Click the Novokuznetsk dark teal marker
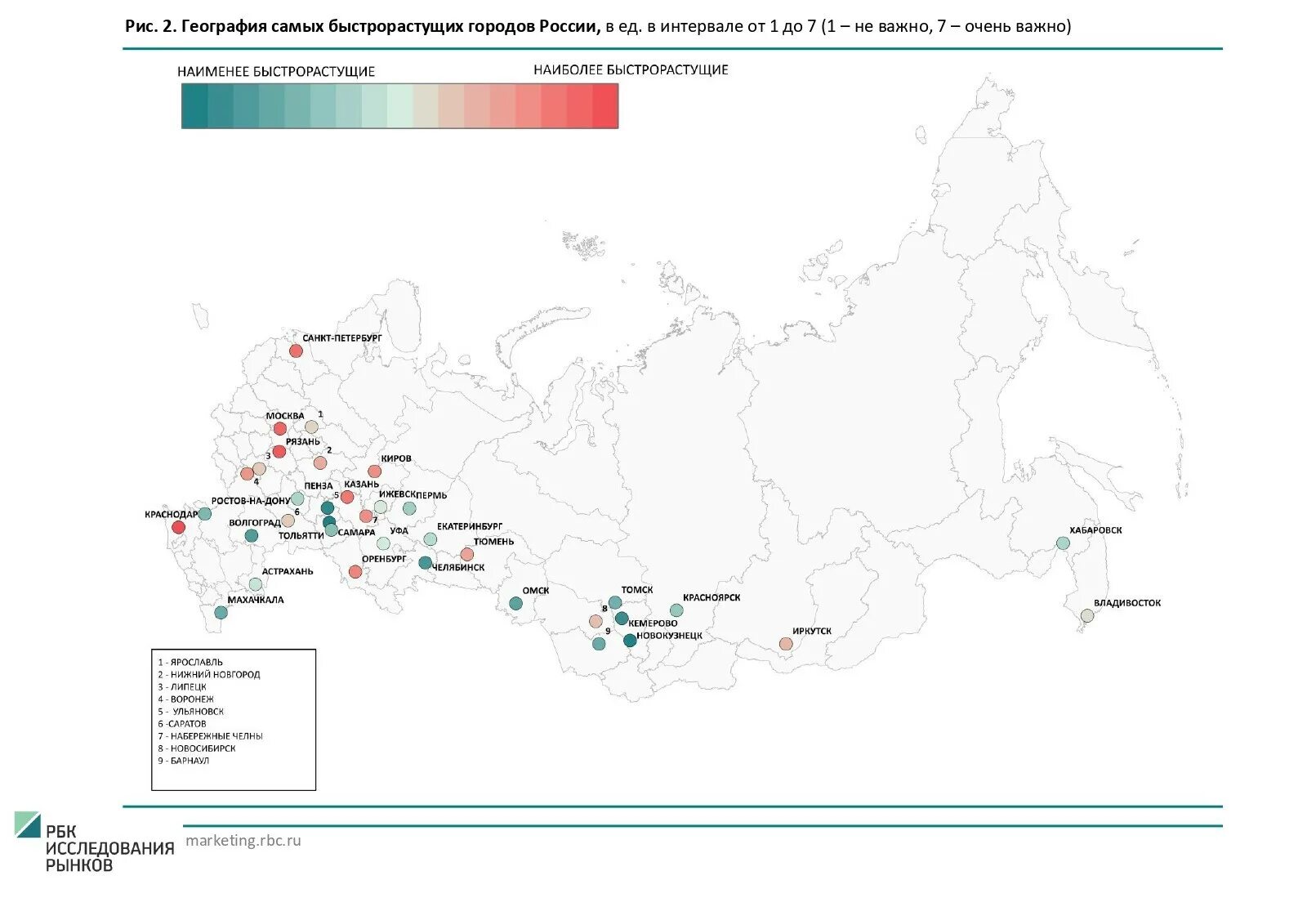The width and height of the screenshot is (1316, 898). tap(630, 641)
